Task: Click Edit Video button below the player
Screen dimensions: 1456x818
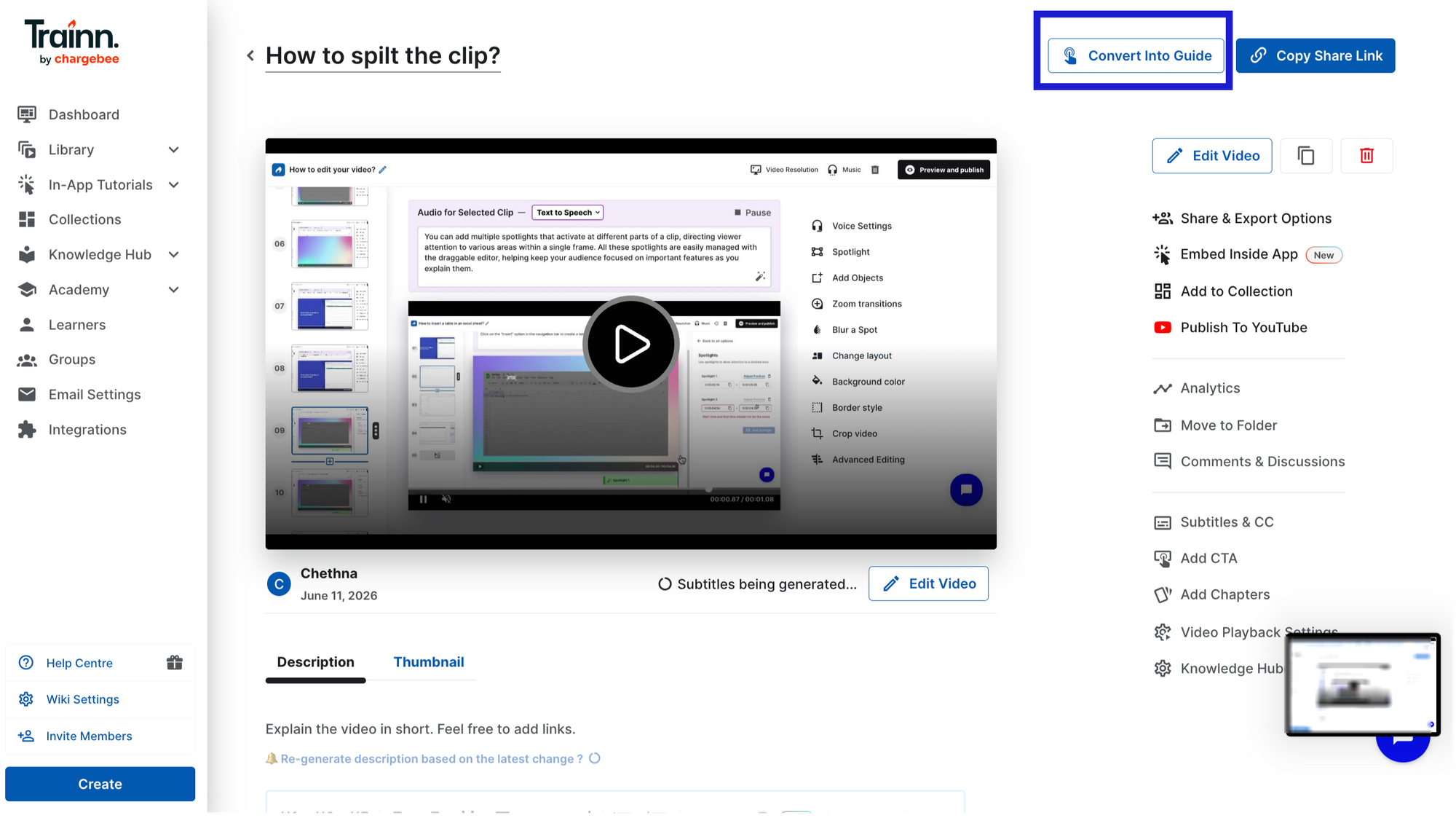Action: pyautogui.click(x=928, y=583)
